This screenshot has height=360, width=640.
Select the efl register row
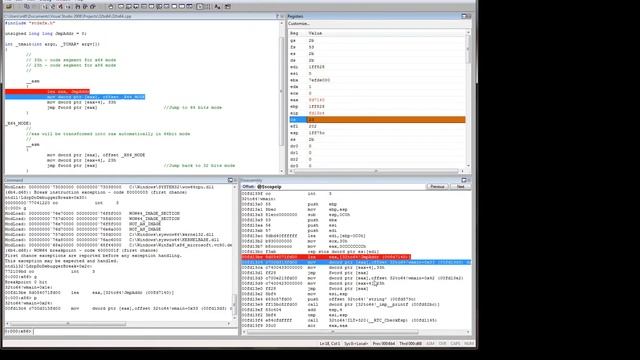377,127
